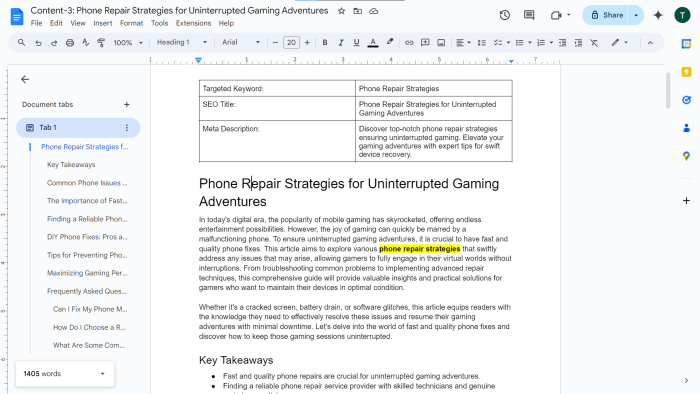Close the document tabs sidebar

click(x=25, y=79)
